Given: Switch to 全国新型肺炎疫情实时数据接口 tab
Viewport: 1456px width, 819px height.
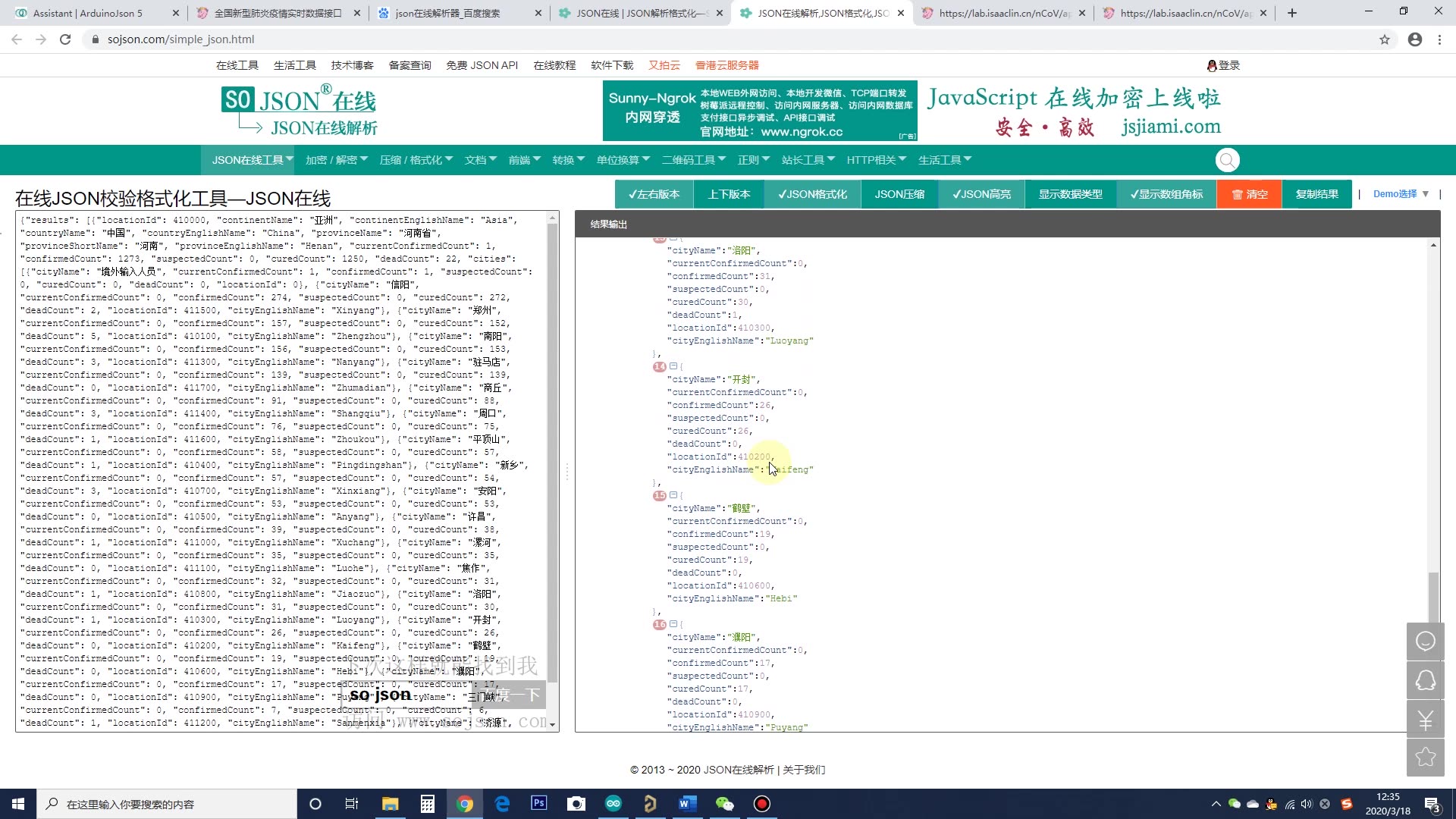Looking at the screenshot, I should tap(277, 13).
